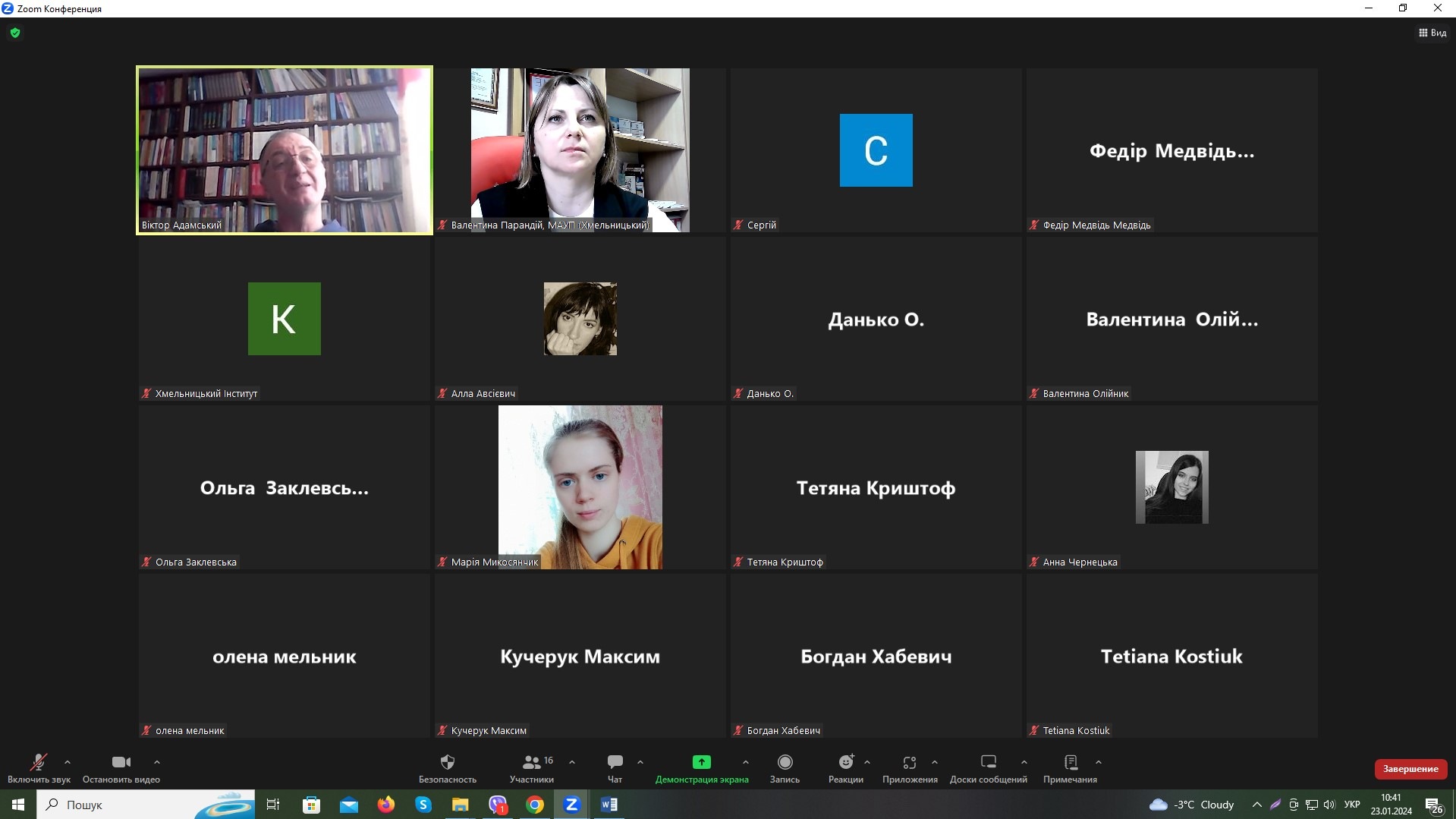Select the Богдан Хабевич participant tile
1456x819 pixels.
(x=876, y=656)
